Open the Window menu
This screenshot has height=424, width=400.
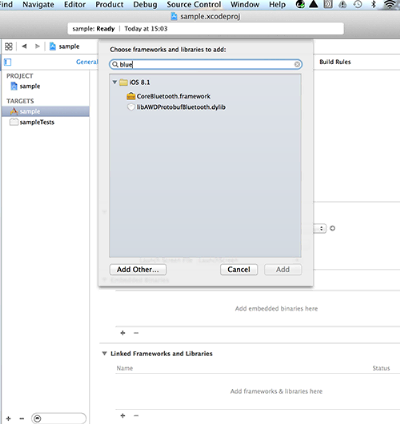[245, 5]
